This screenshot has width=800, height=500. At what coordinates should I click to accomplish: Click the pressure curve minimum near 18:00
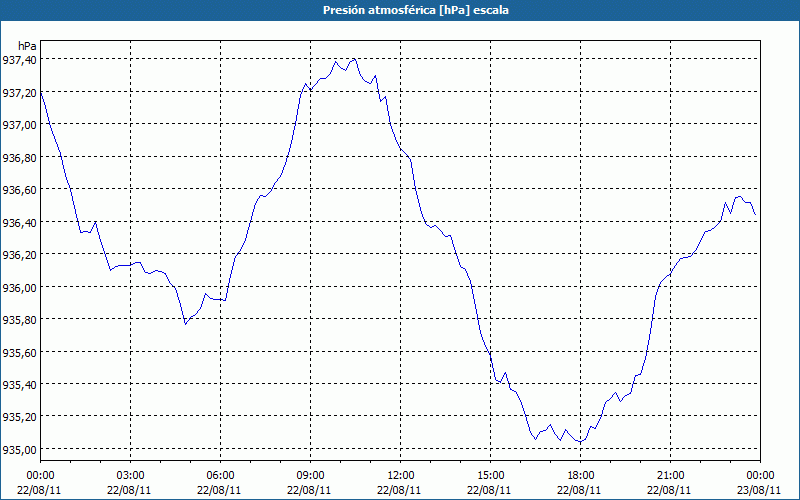[580, 442]
